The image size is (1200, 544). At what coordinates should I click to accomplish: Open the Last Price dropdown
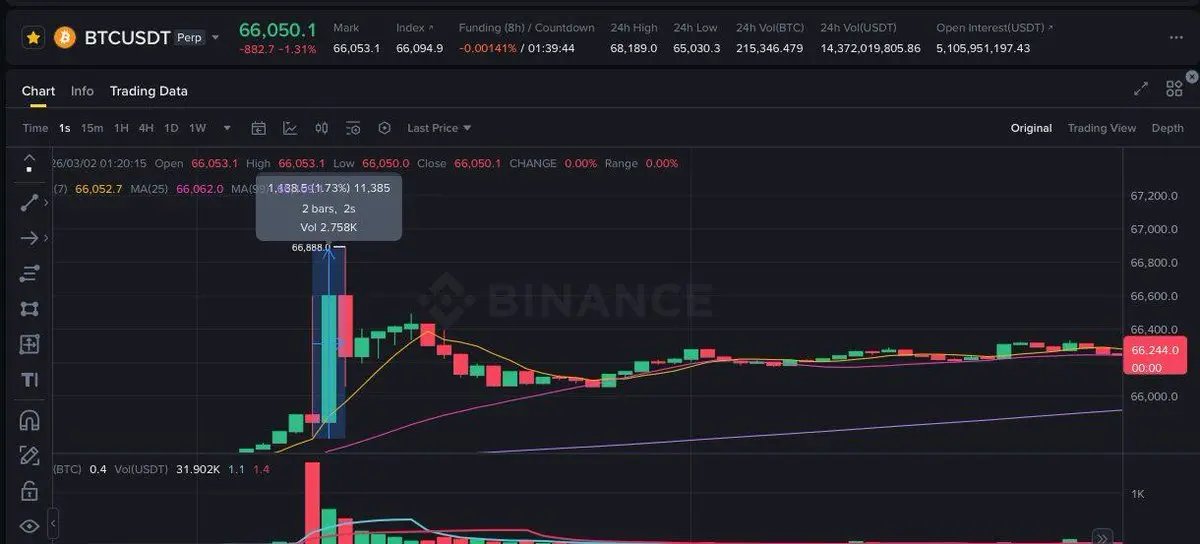tap(439, 128)
